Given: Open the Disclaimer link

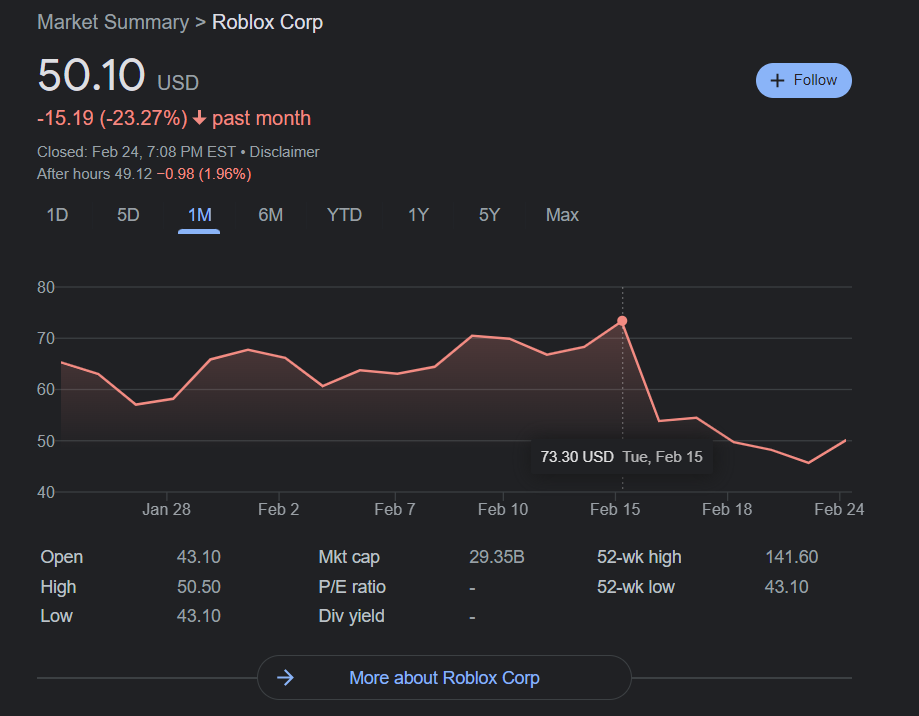Looking at the screenshot, I should (x=284, y=152).
